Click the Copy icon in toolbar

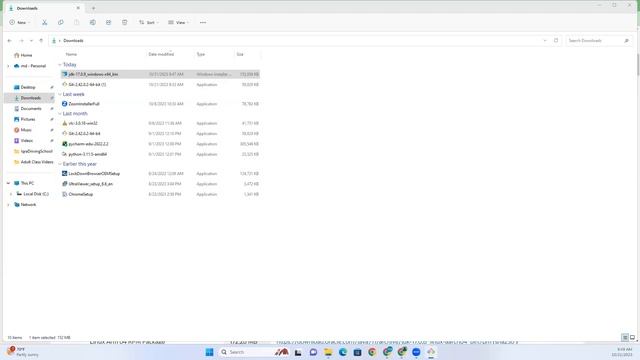click(x=60, y=22)
